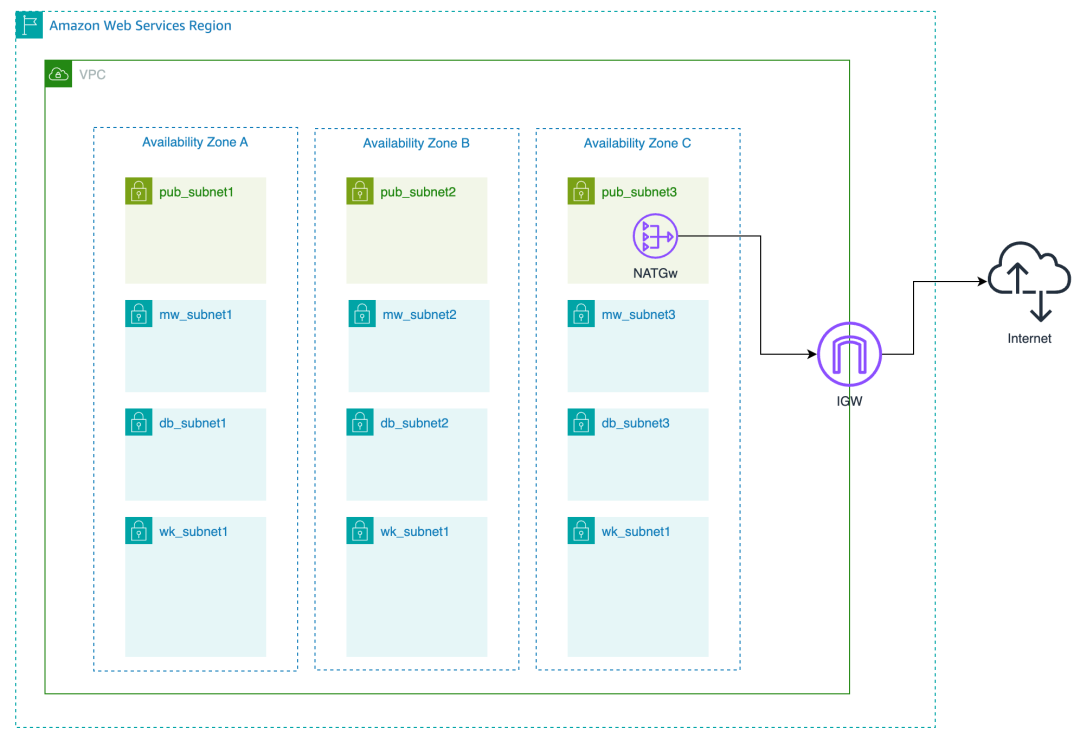
Task: Click the 'IGW' caption
Action: point(849,401)
